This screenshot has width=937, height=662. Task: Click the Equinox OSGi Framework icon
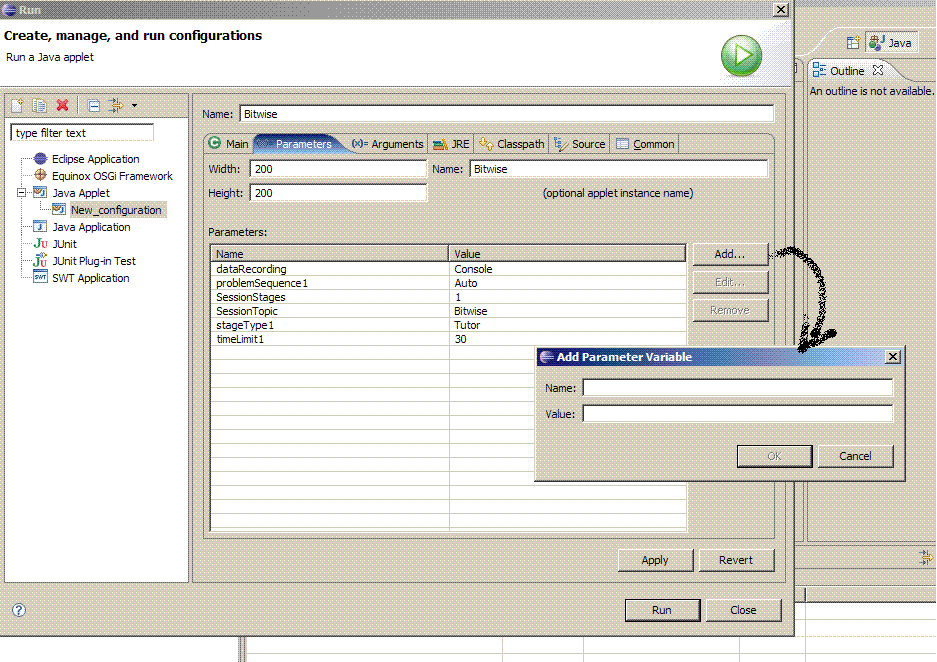tap(40, 175)
